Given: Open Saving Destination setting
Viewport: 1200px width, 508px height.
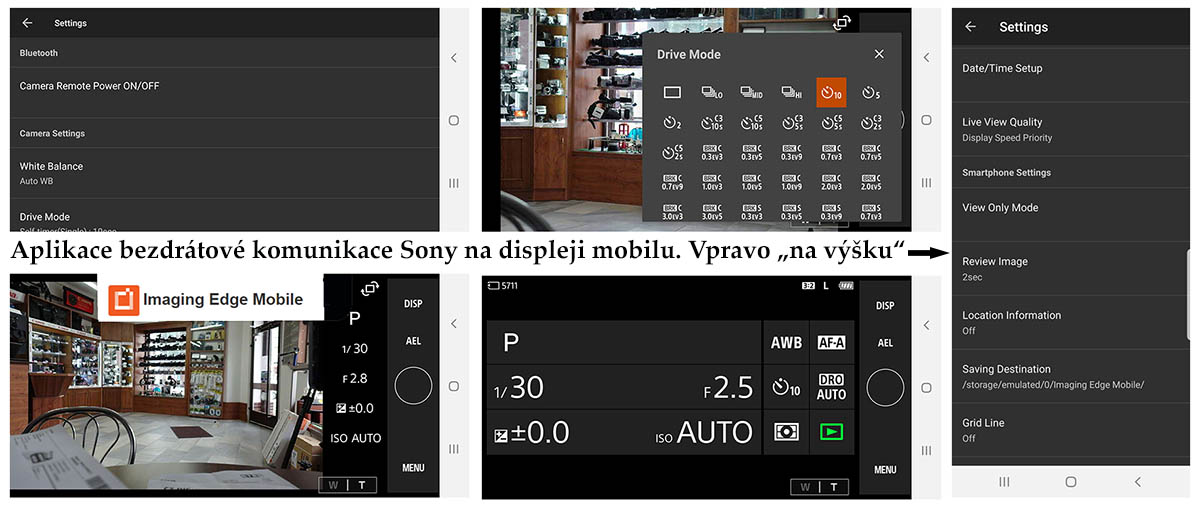Looking at the screenshot, I should coord(1071,376).
